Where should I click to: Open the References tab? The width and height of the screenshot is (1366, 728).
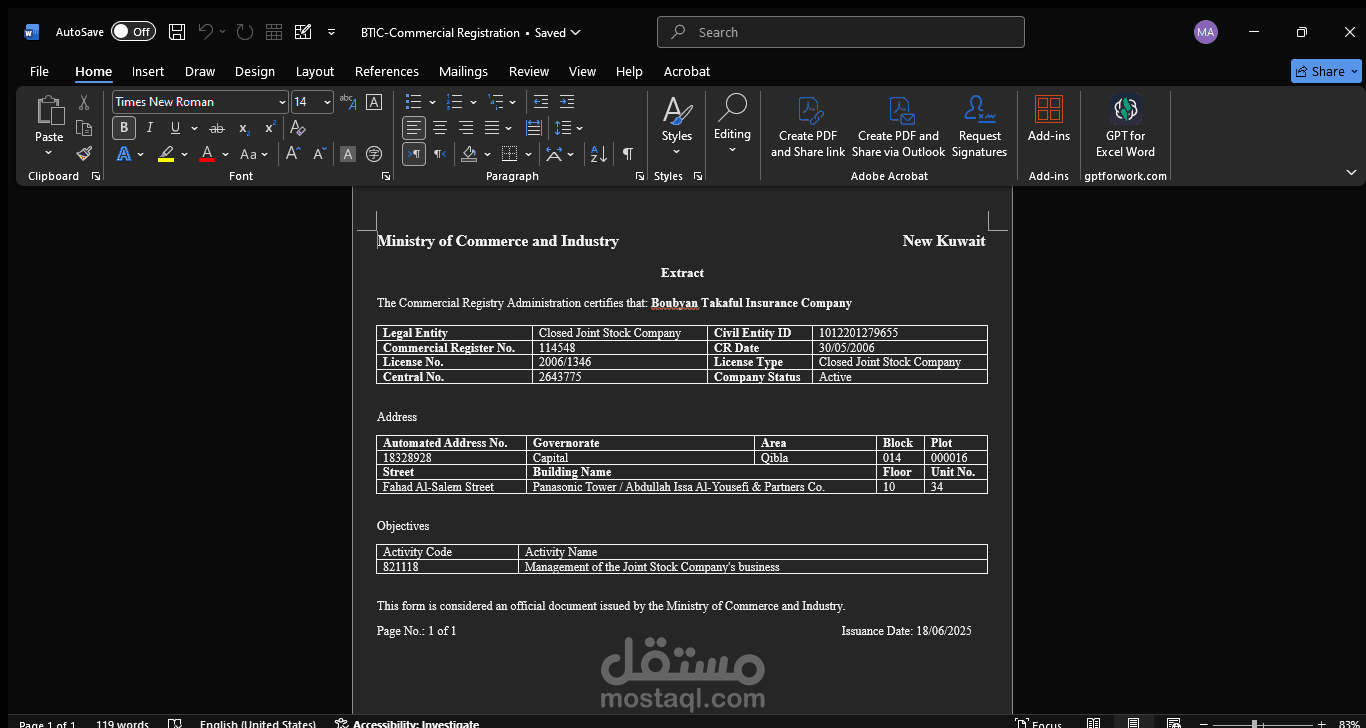tap(387, 71)
